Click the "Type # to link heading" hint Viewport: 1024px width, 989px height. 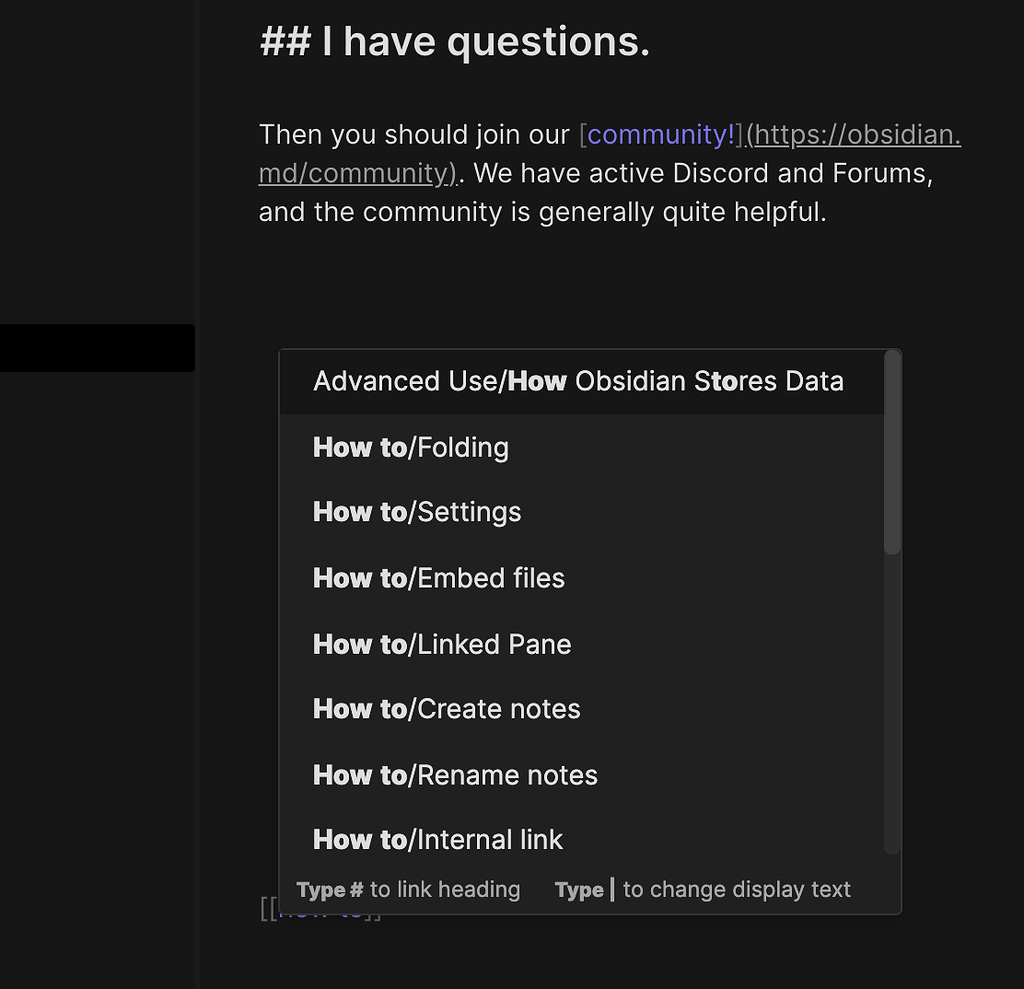pos(408,889)
